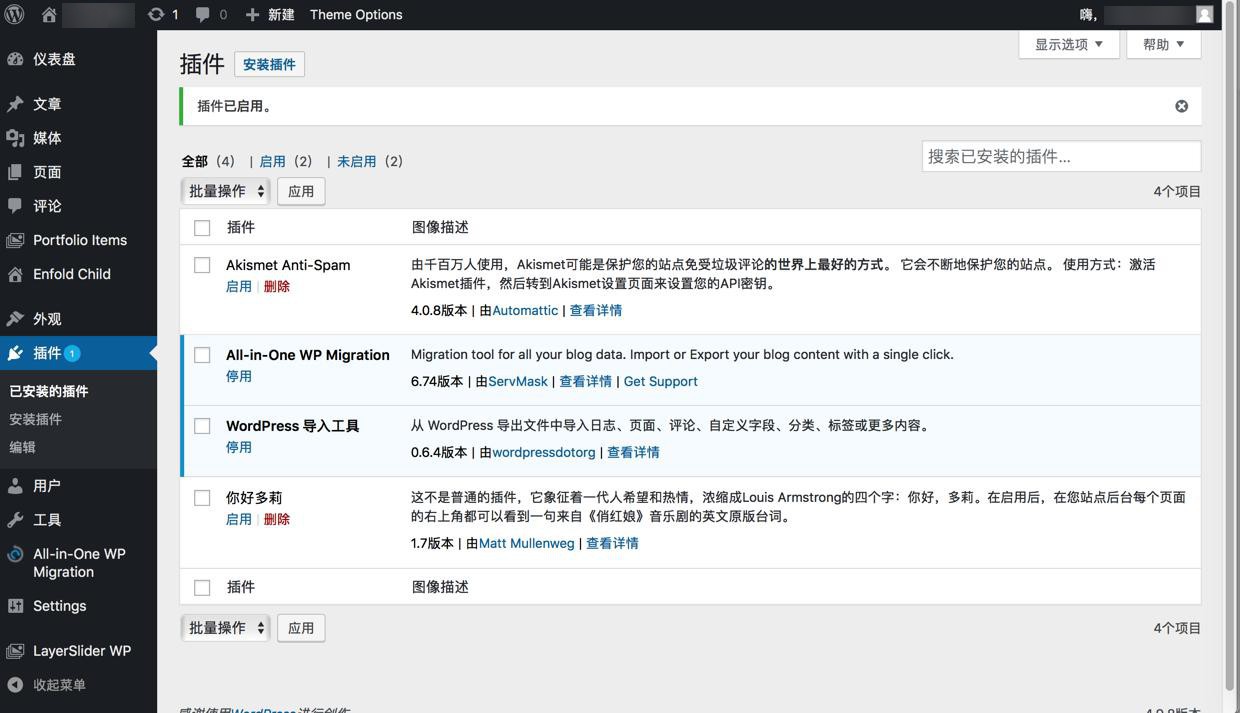Open the Get Support link
Screen dimensions: 1240x713
[x=660, y=381]
